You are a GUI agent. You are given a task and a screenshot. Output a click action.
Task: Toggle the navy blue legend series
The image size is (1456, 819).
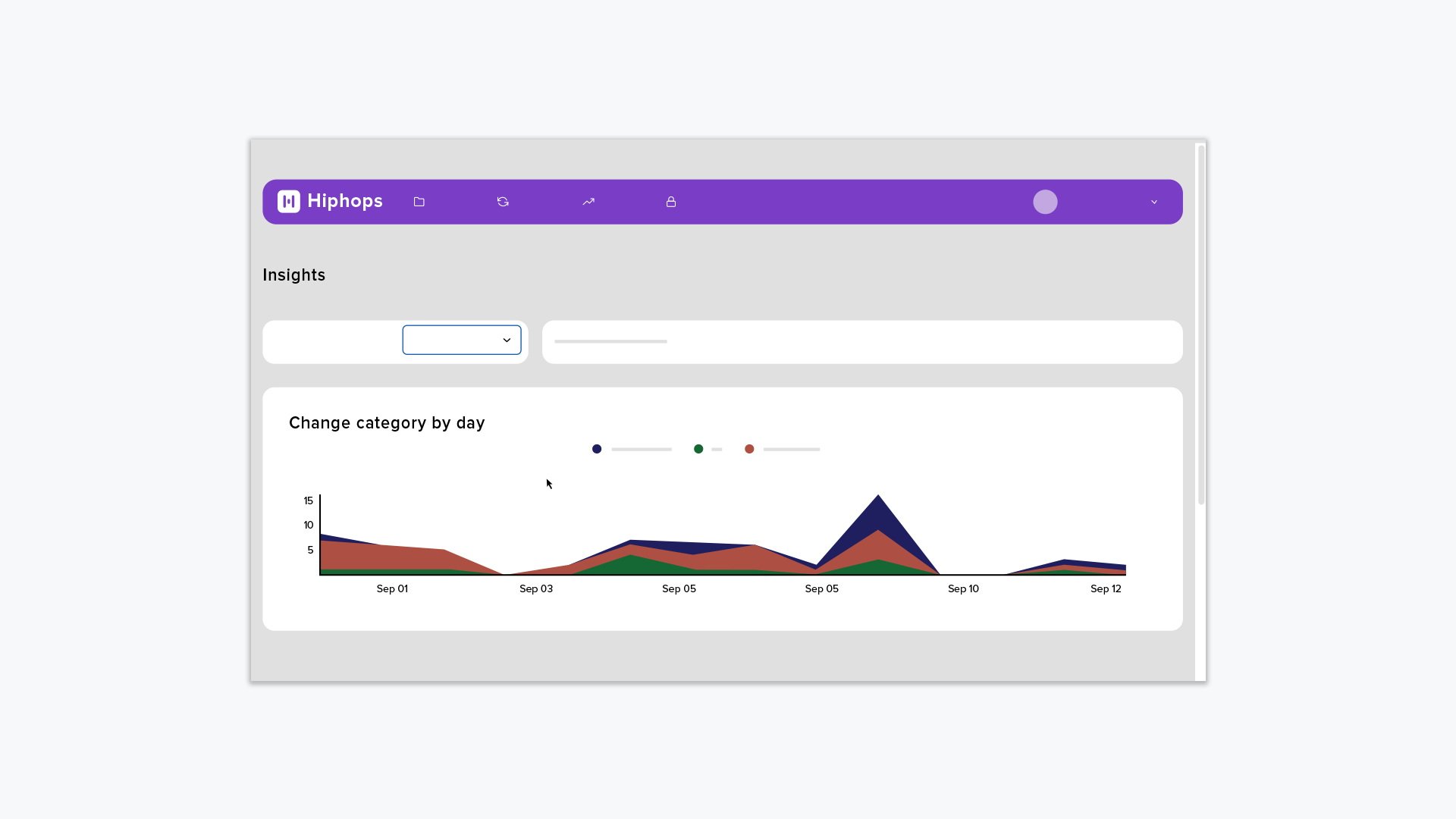(597, 450)
